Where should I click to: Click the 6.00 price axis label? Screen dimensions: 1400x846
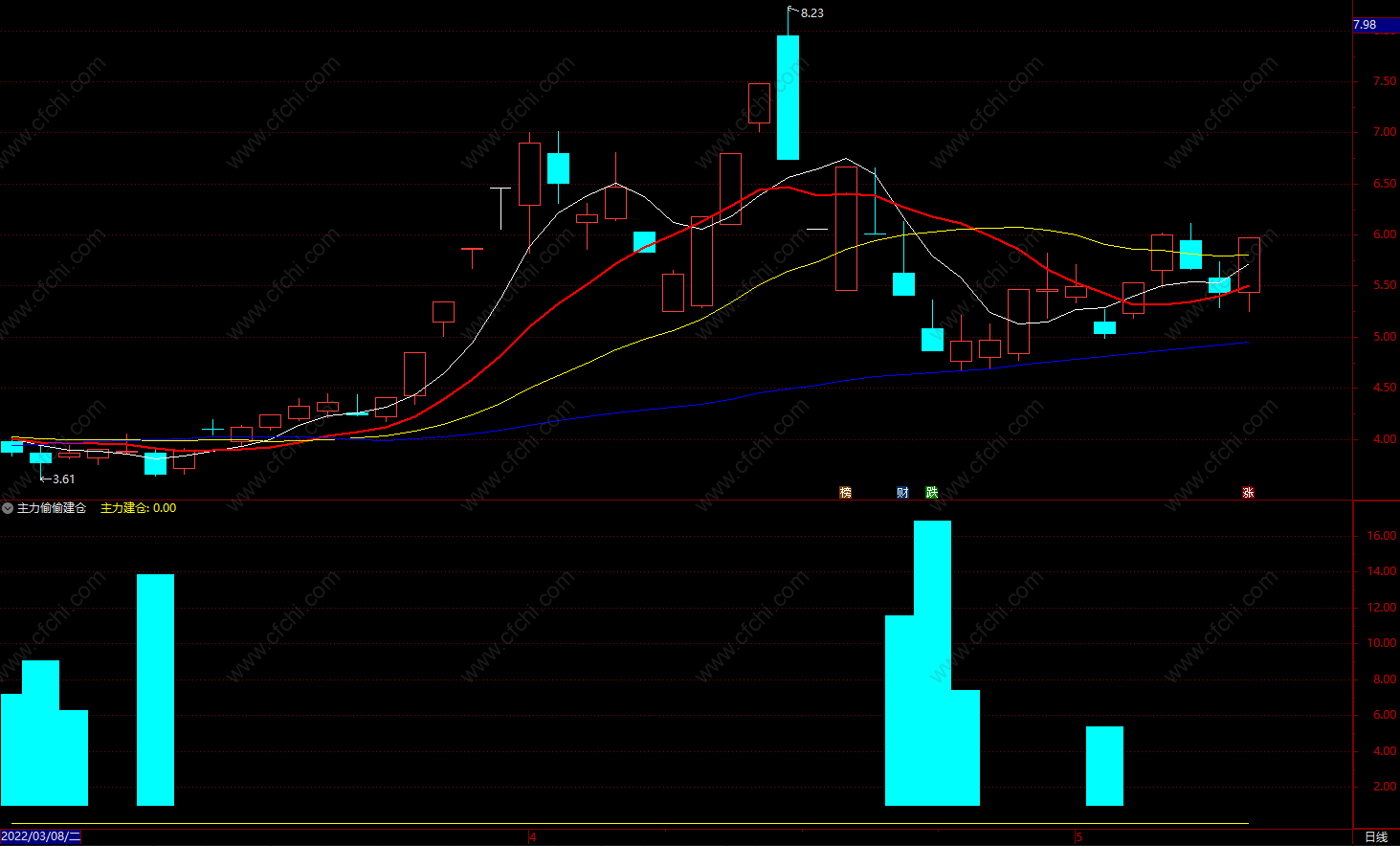(x=1384, y=234)
